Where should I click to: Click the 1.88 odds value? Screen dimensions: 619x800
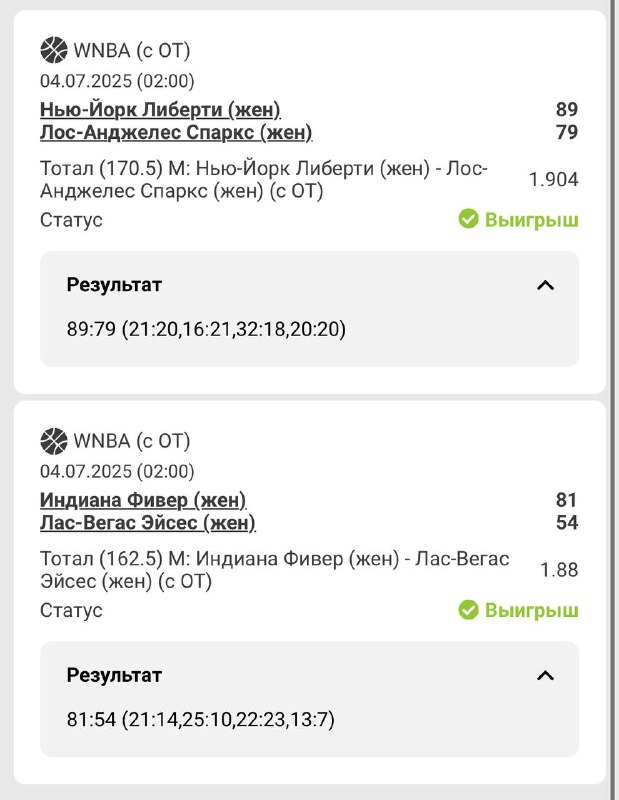click(x=559, y=570)
